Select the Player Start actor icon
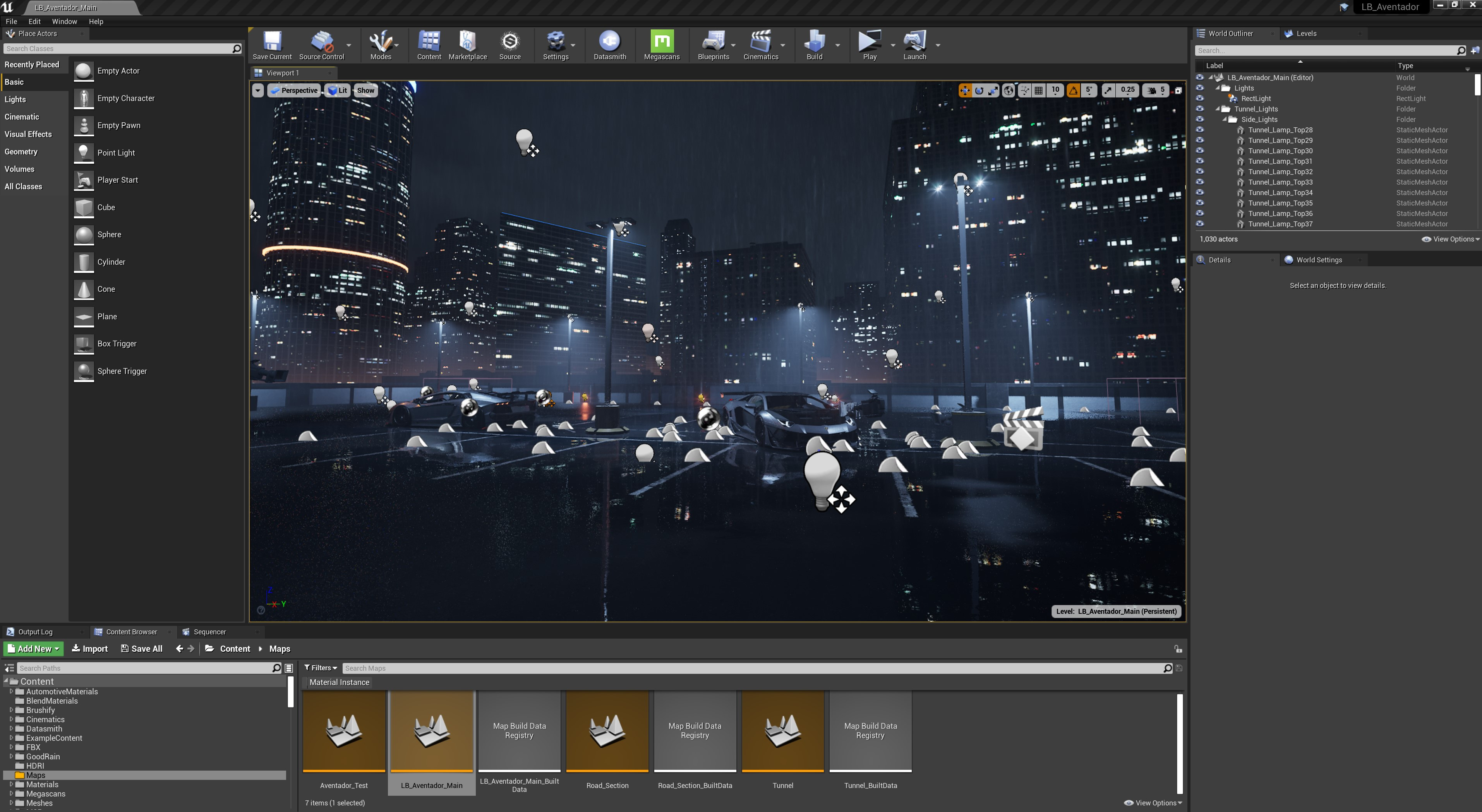Viewport: 1482px width, 812px height. [83, 180]
